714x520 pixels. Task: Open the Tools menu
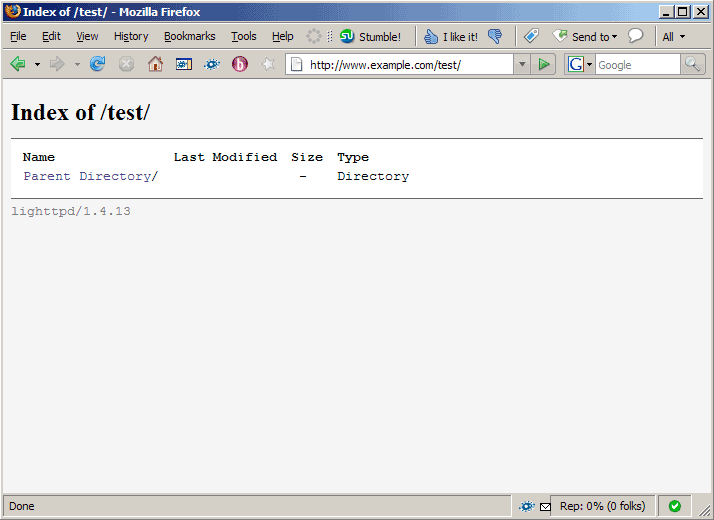243,36
